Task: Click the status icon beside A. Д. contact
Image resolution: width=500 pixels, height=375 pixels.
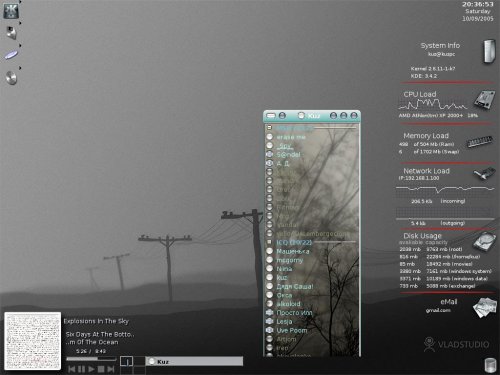Action: (x=270, y=163)
